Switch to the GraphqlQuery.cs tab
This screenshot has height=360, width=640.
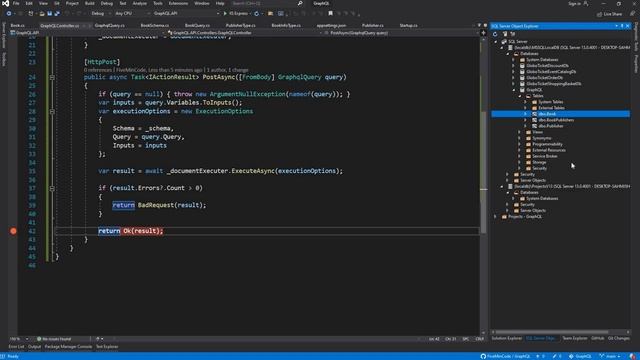point(110,25)
